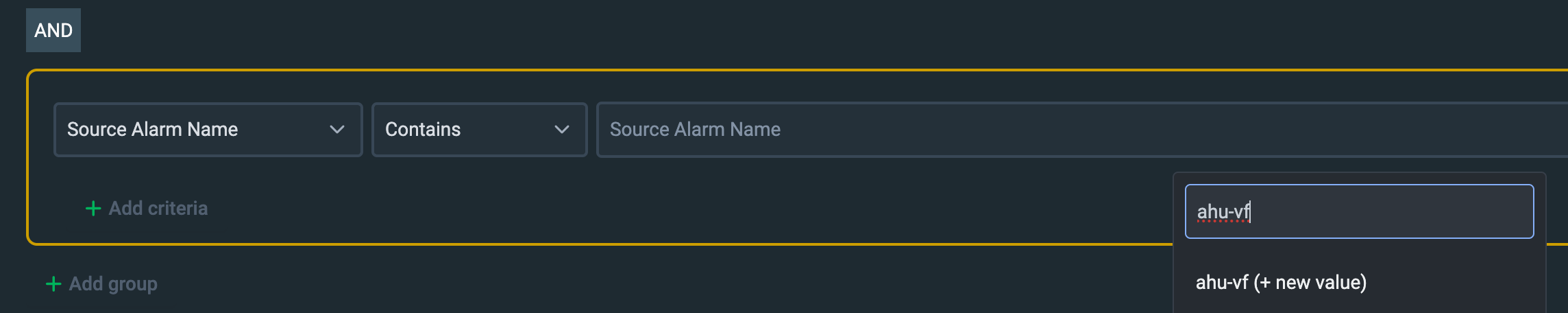Click the "Add criteria" text link
Viewport: 1568px width, 313px height.
tap(158, 209)
